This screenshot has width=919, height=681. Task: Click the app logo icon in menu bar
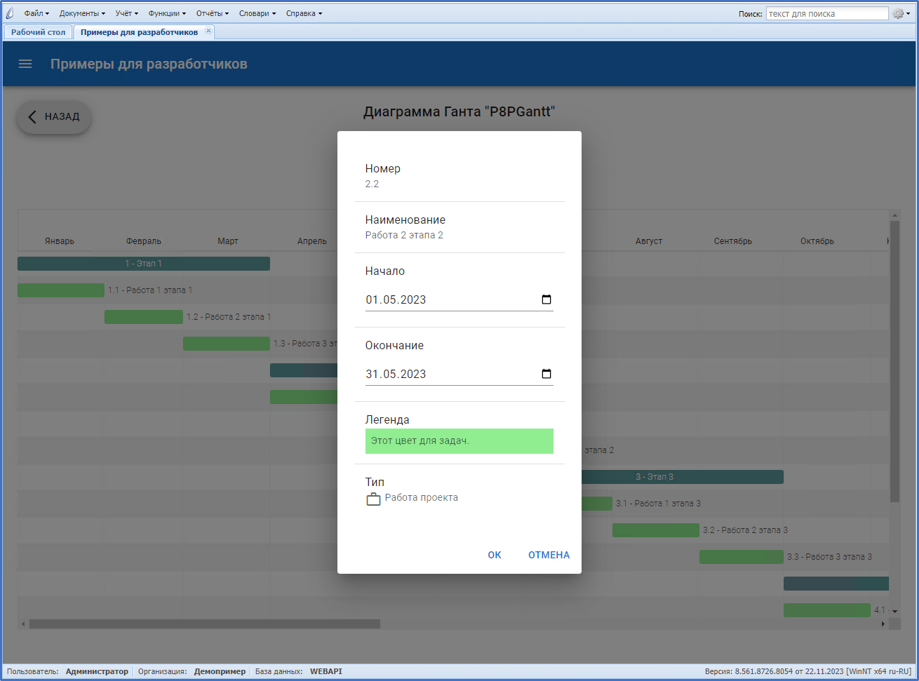point(10,14)
